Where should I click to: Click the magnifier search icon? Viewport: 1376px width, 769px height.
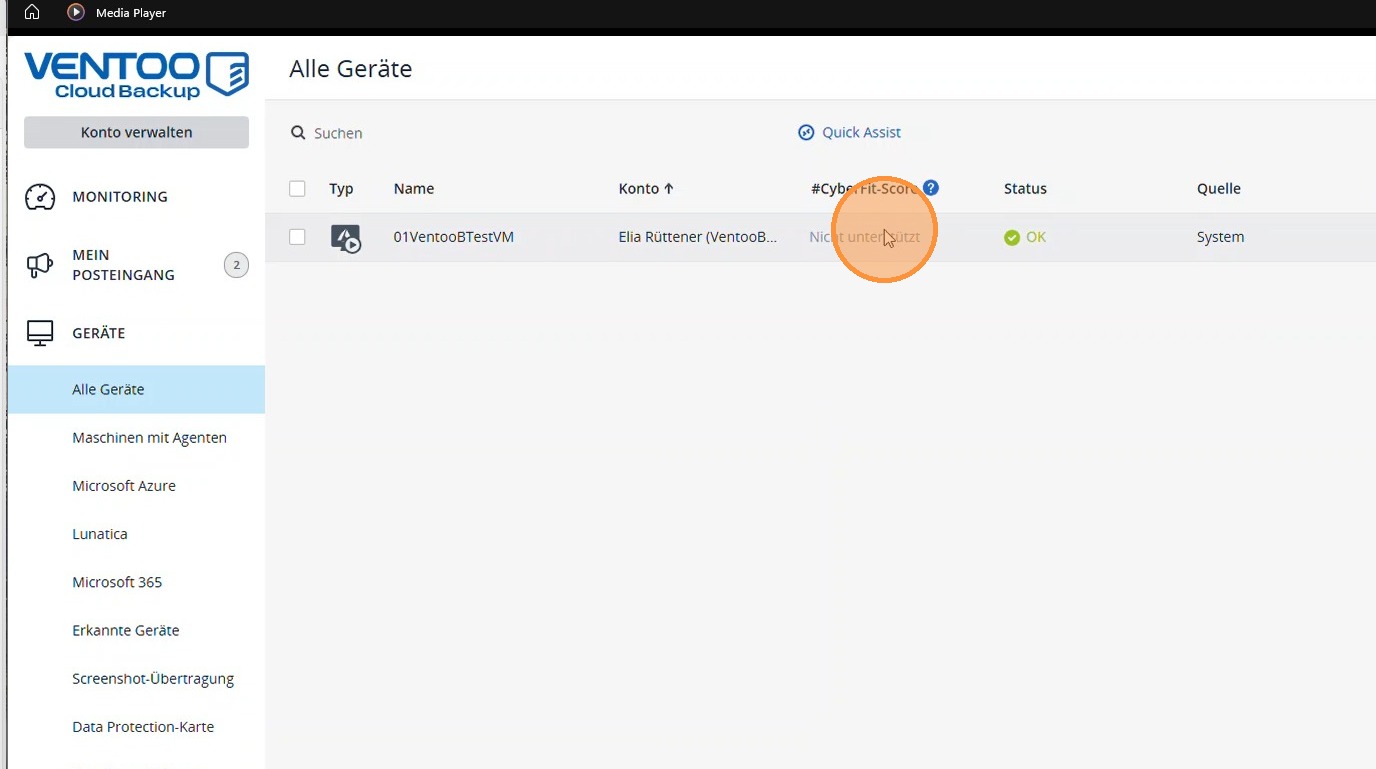pos(298,133)
